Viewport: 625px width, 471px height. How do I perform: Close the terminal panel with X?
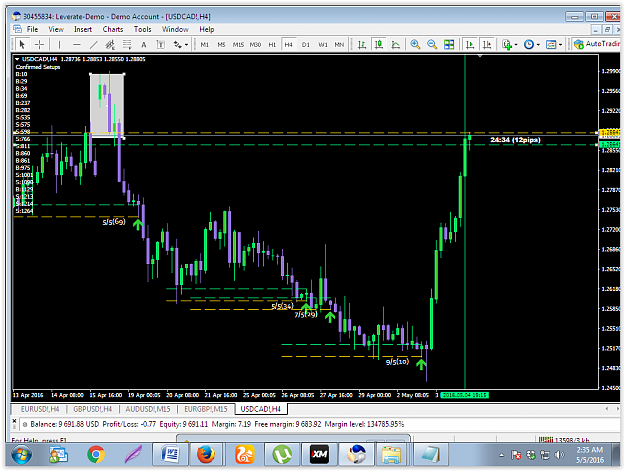coord(14,420)
